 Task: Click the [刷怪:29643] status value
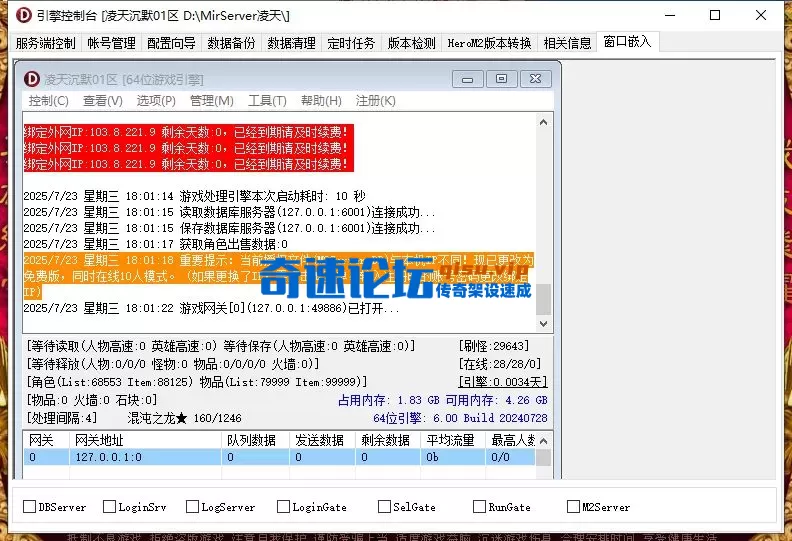pyautogui.click(x=493, y=346)
